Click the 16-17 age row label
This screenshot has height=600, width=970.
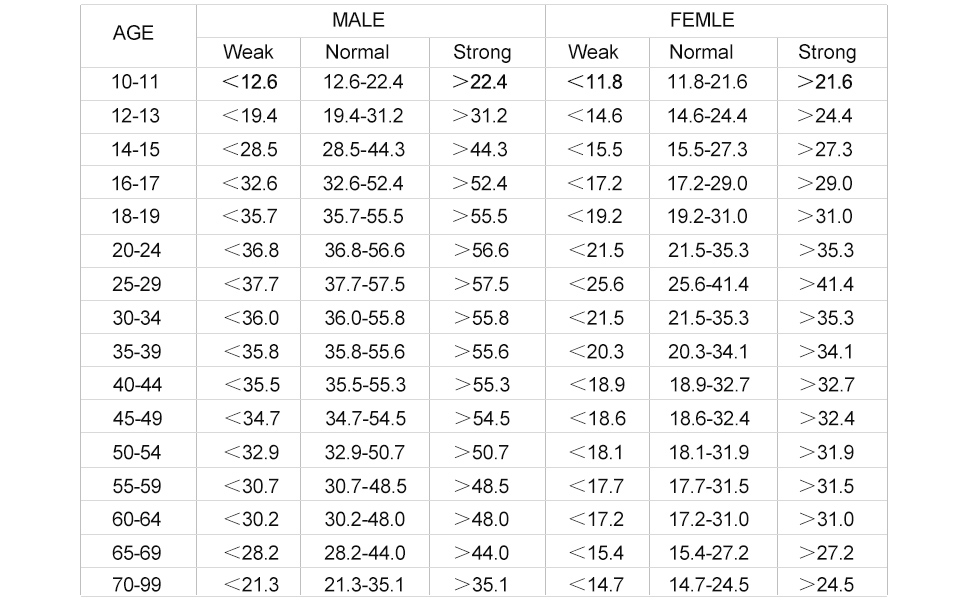pyautogui.click(x=135, y=184)
